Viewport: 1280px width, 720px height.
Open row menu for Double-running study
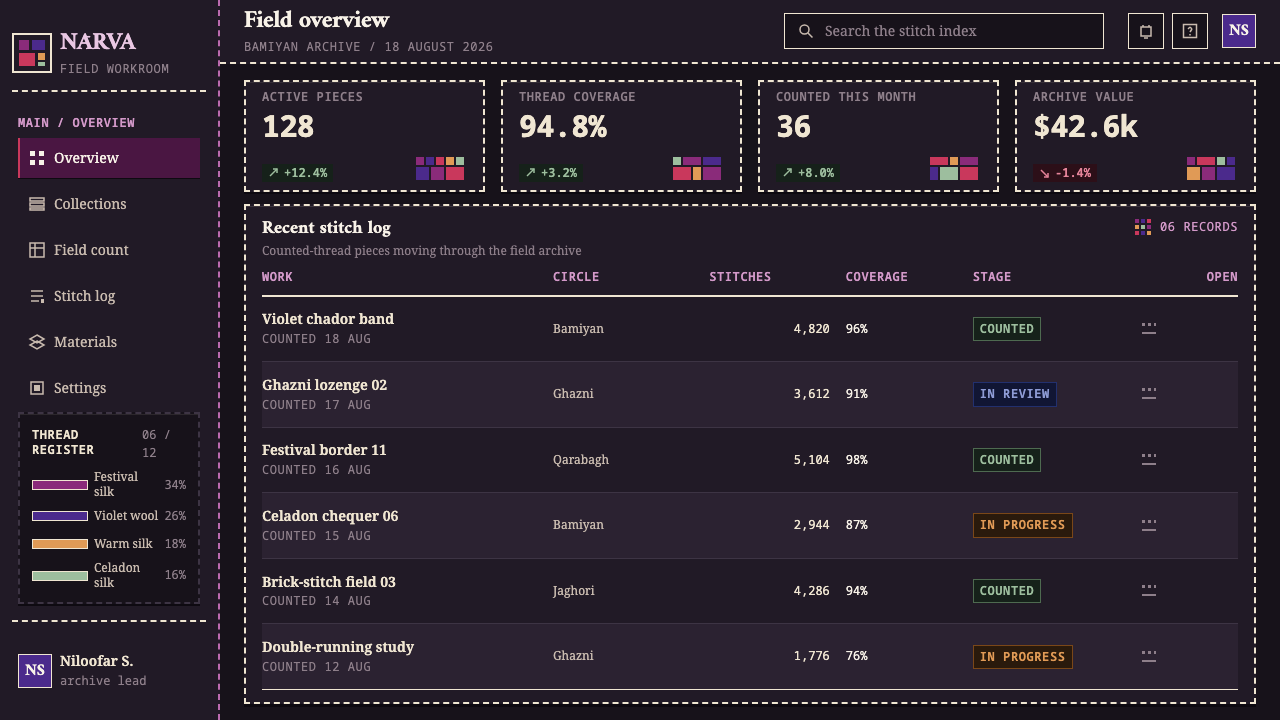(1149, 656)
